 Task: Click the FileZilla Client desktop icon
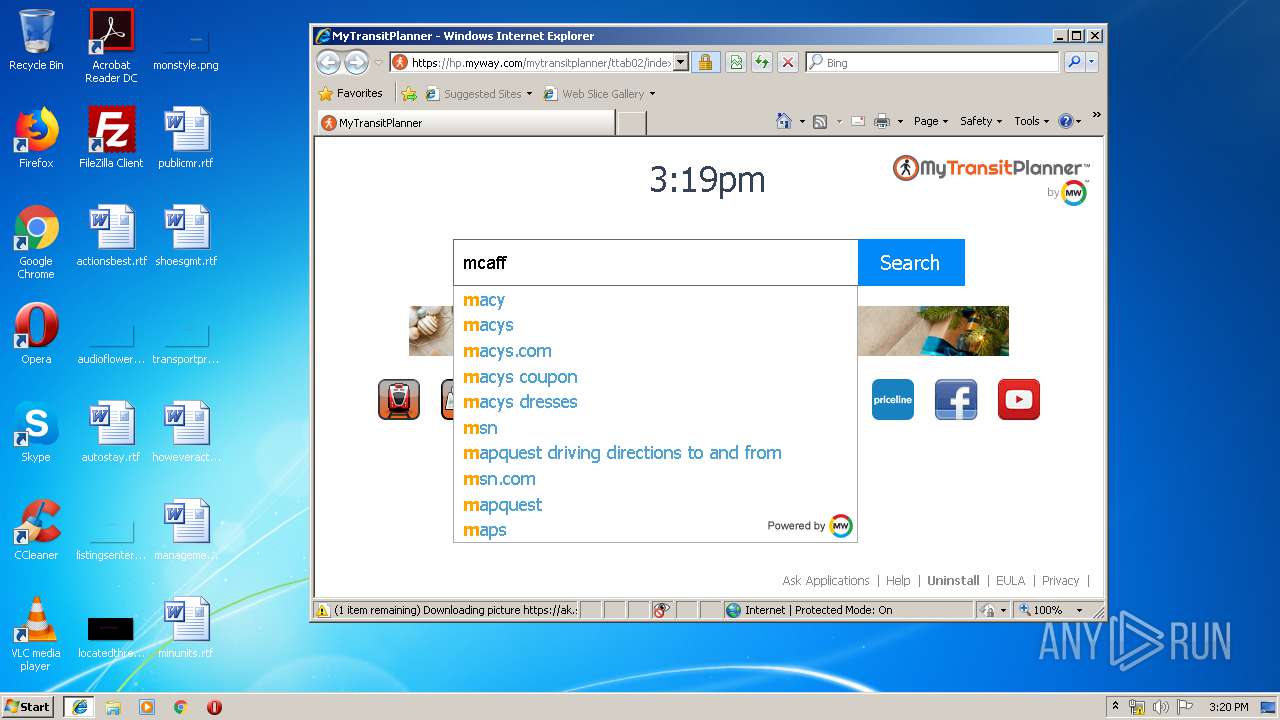point(111,138)
